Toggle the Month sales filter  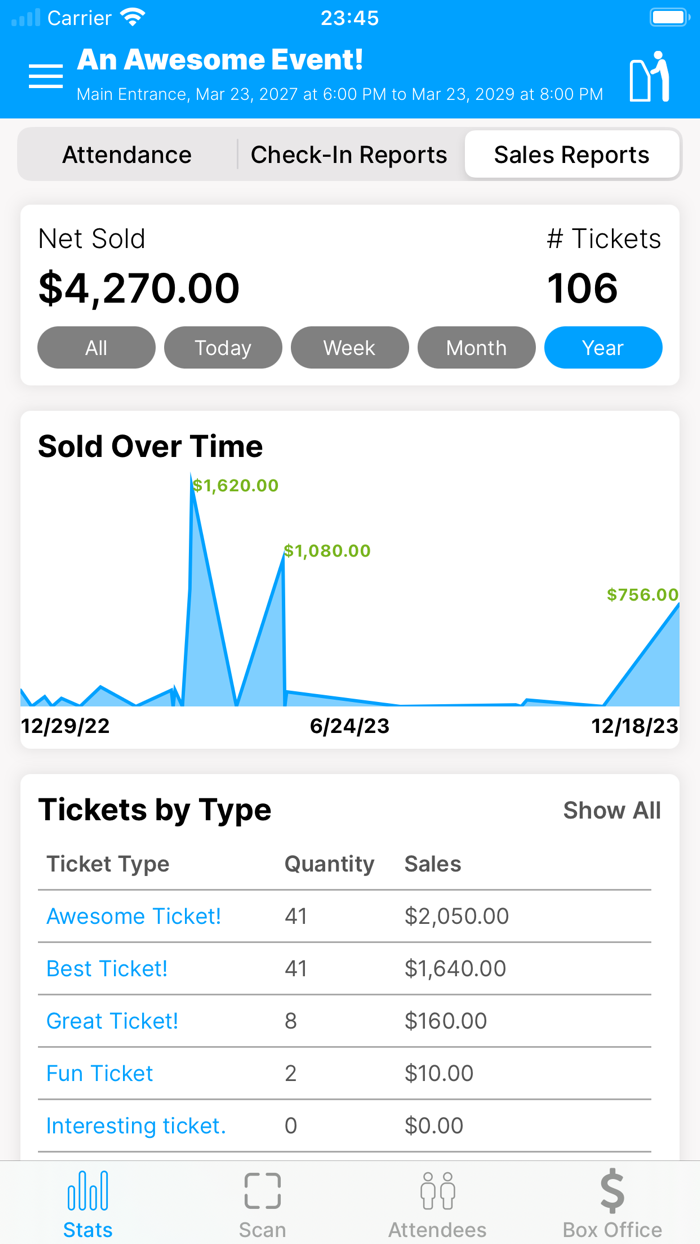[477, 347]
